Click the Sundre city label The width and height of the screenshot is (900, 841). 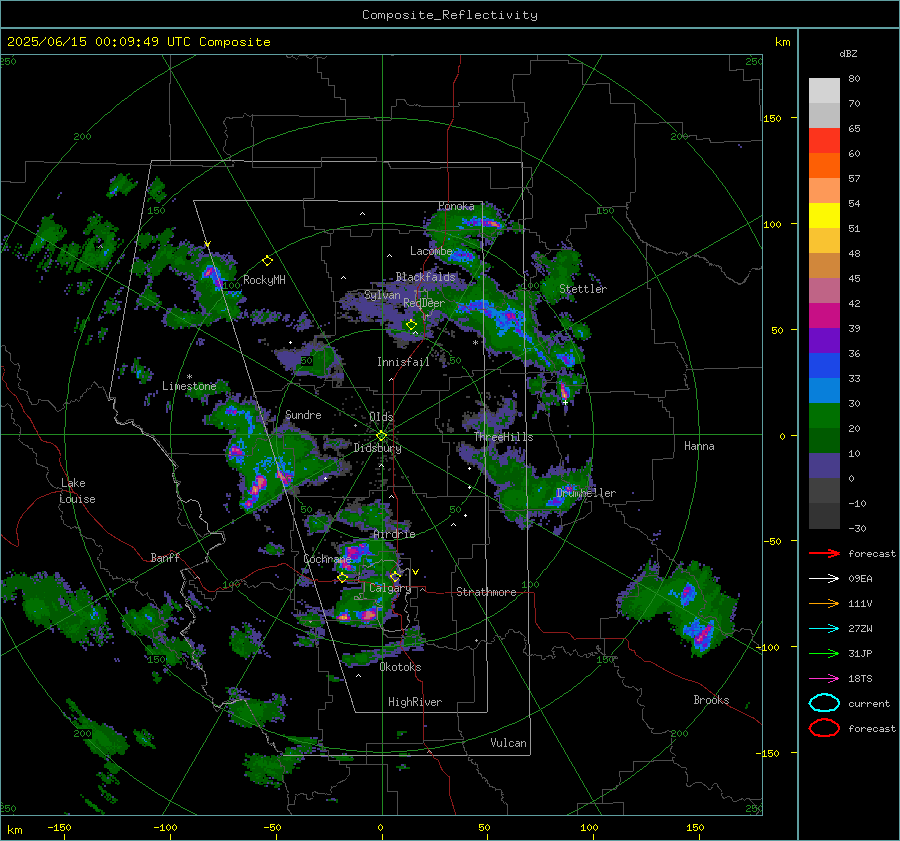click(303, 414)
